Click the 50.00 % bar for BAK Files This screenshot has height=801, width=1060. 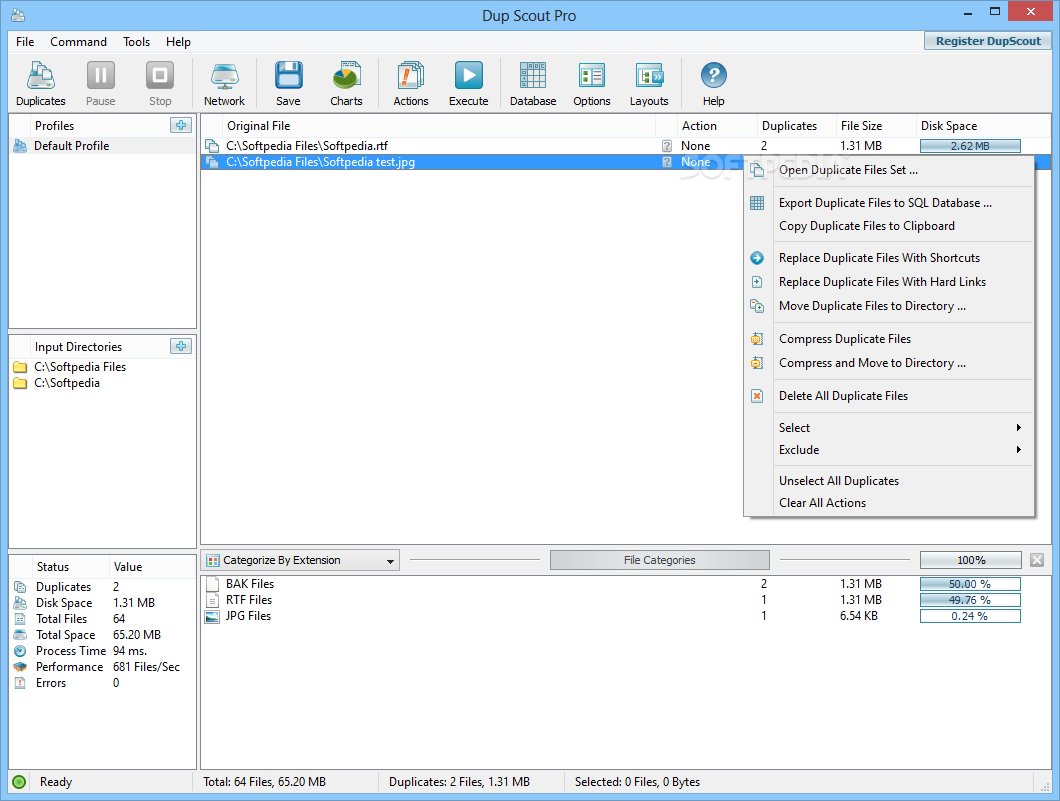(x=970, y=584)
